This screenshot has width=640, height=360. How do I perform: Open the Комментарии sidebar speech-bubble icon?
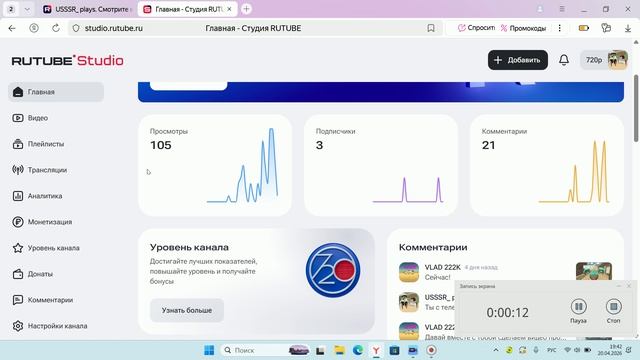18,300
